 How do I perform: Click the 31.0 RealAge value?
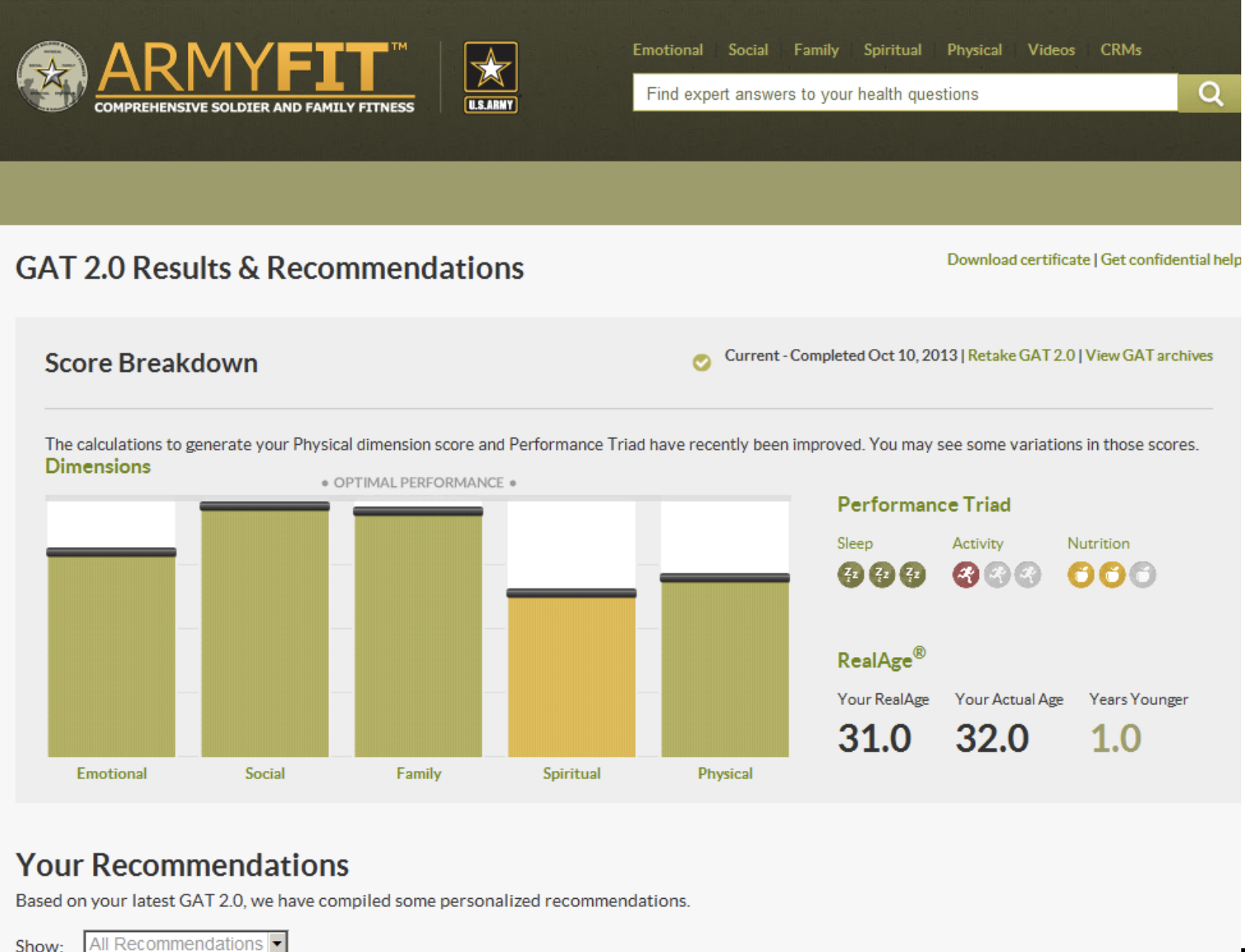pos(874,738)
